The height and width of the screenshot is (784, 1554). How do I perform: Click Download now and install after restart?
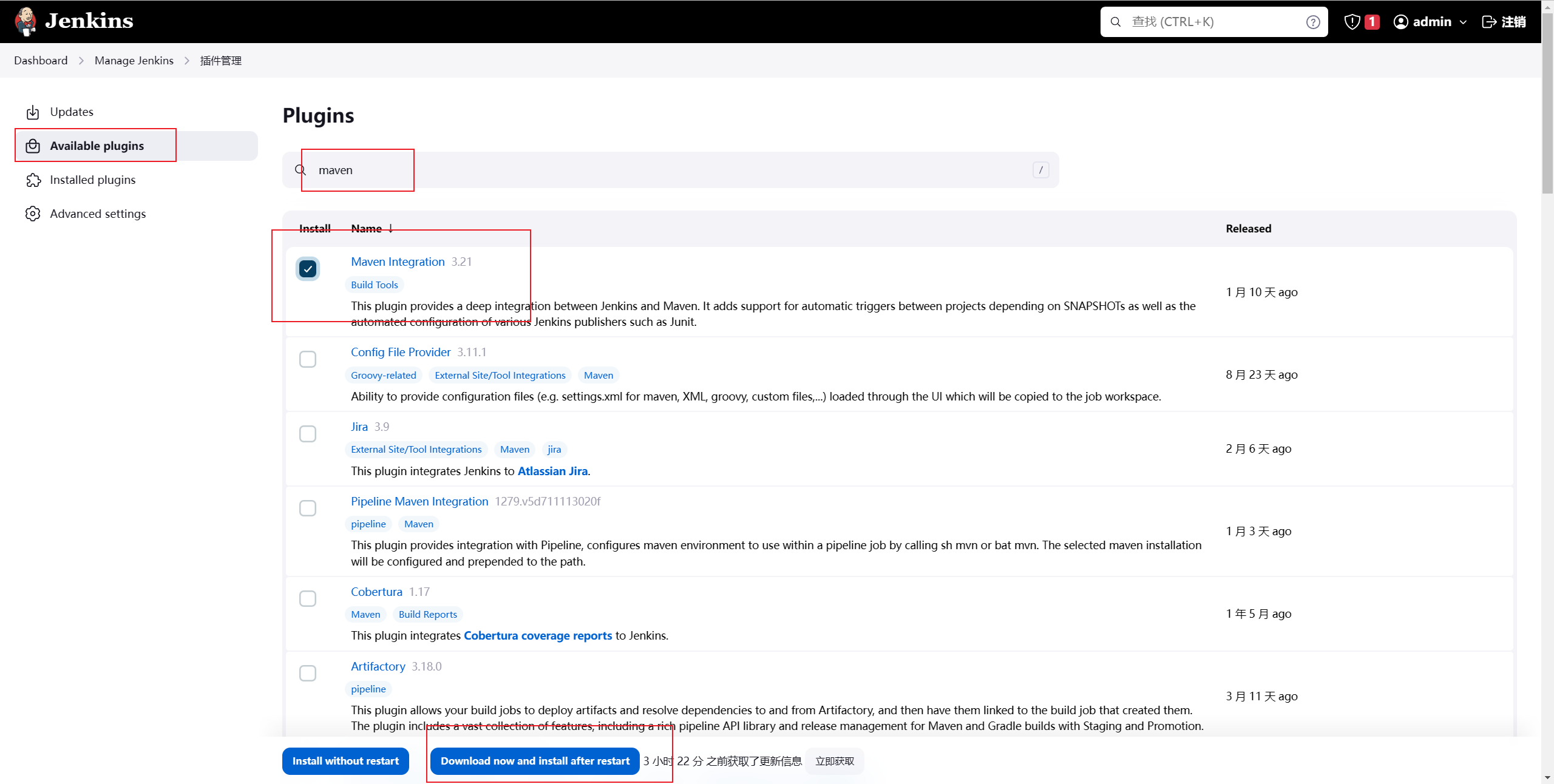point(535,761)
